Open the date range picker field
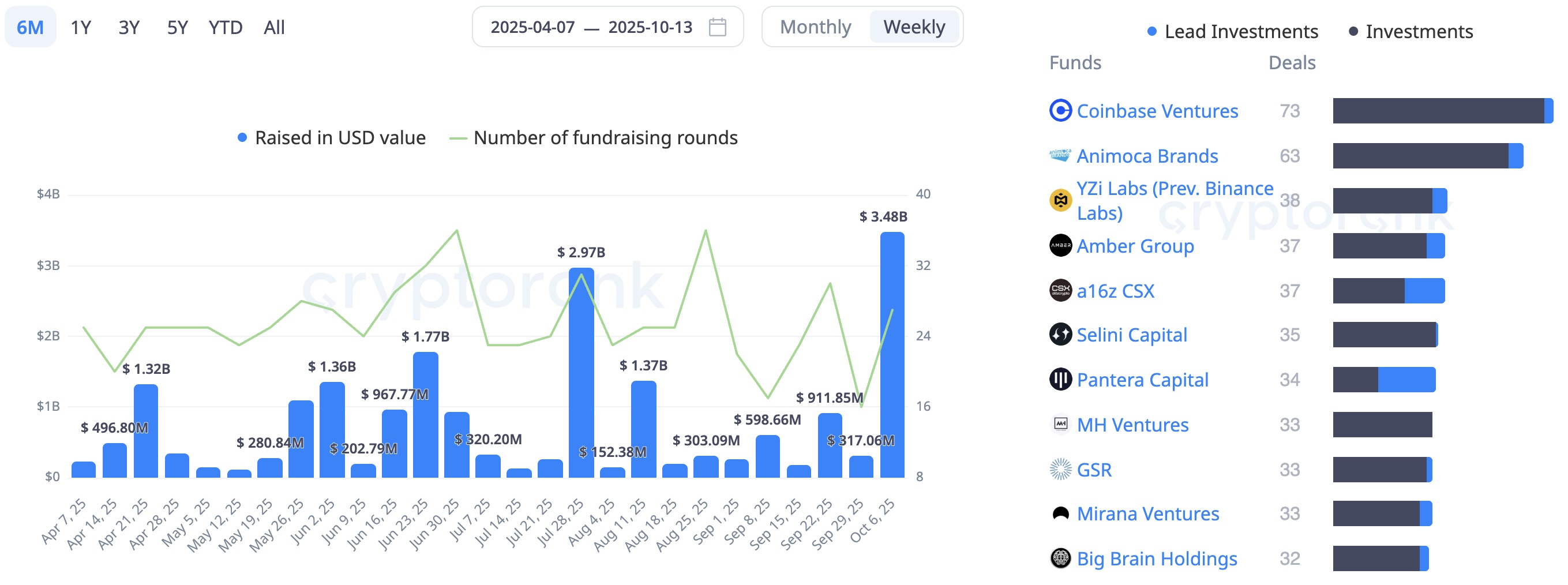This screenshot has height=585, width=1568. [x=591, y=27]
